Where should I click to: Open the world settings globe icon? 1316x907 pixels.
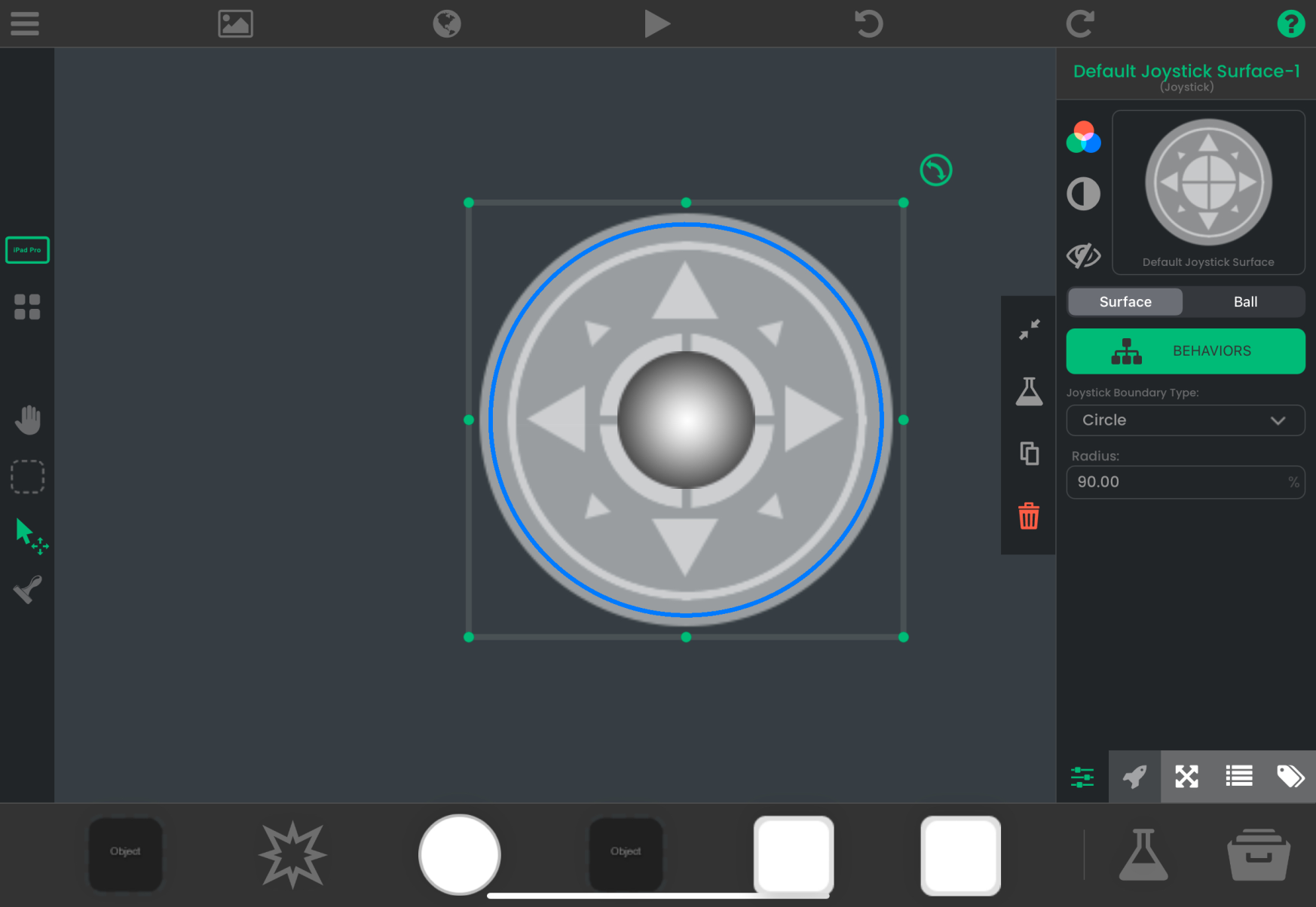446,23
